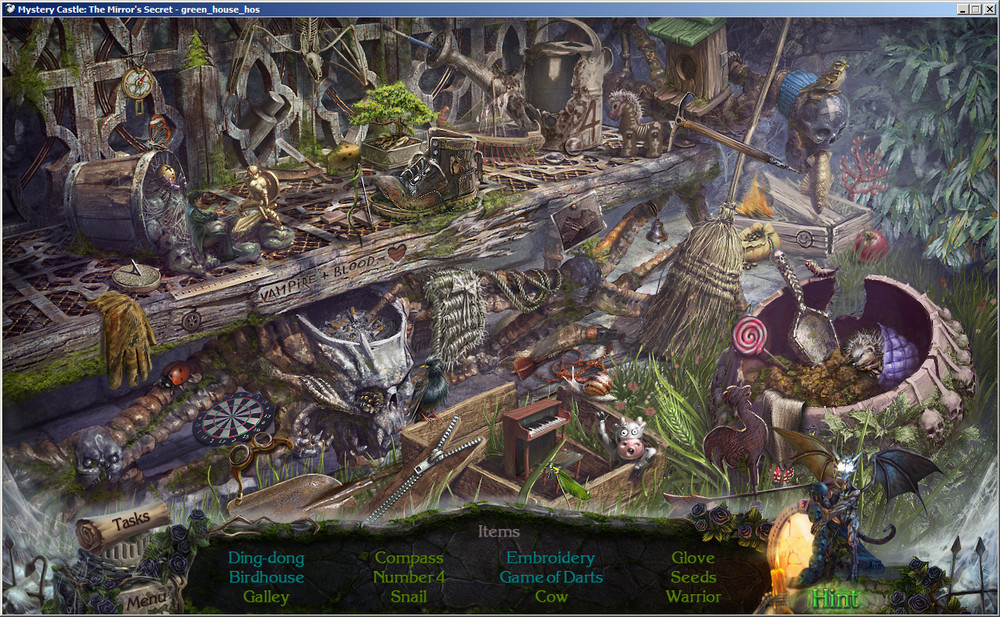Pick up the dartboard

pyautogui.click(x=233, y=417)
